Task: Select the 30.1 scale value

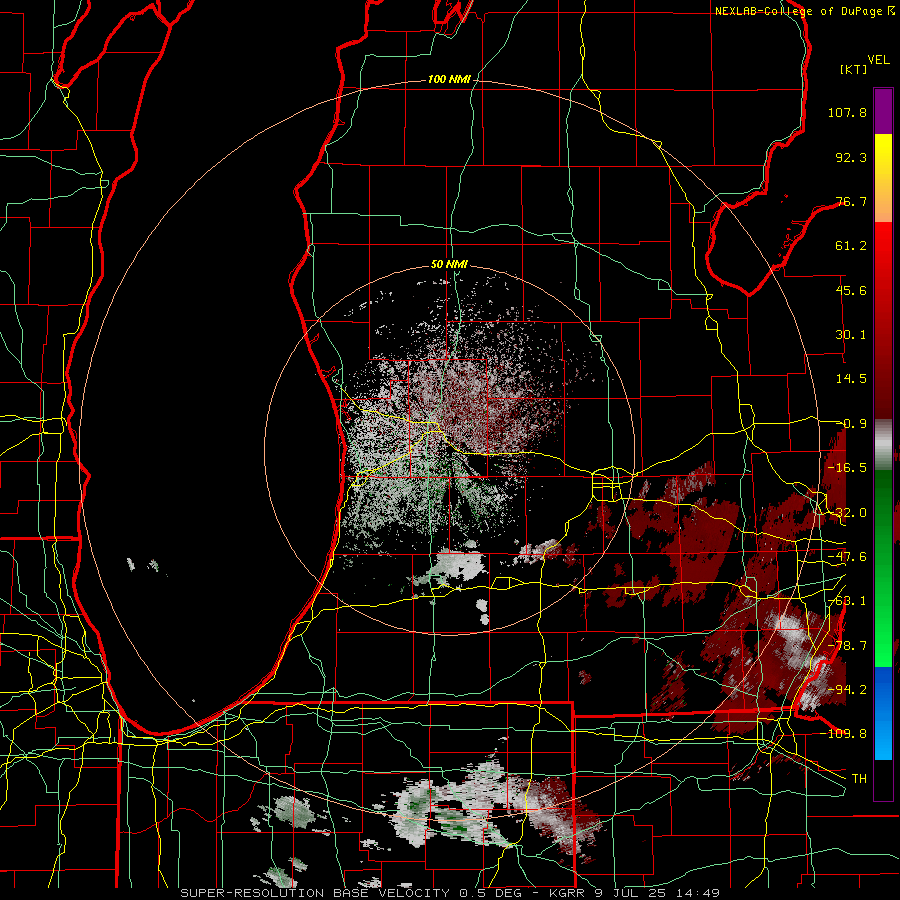Action: click(x=851, y=335)
